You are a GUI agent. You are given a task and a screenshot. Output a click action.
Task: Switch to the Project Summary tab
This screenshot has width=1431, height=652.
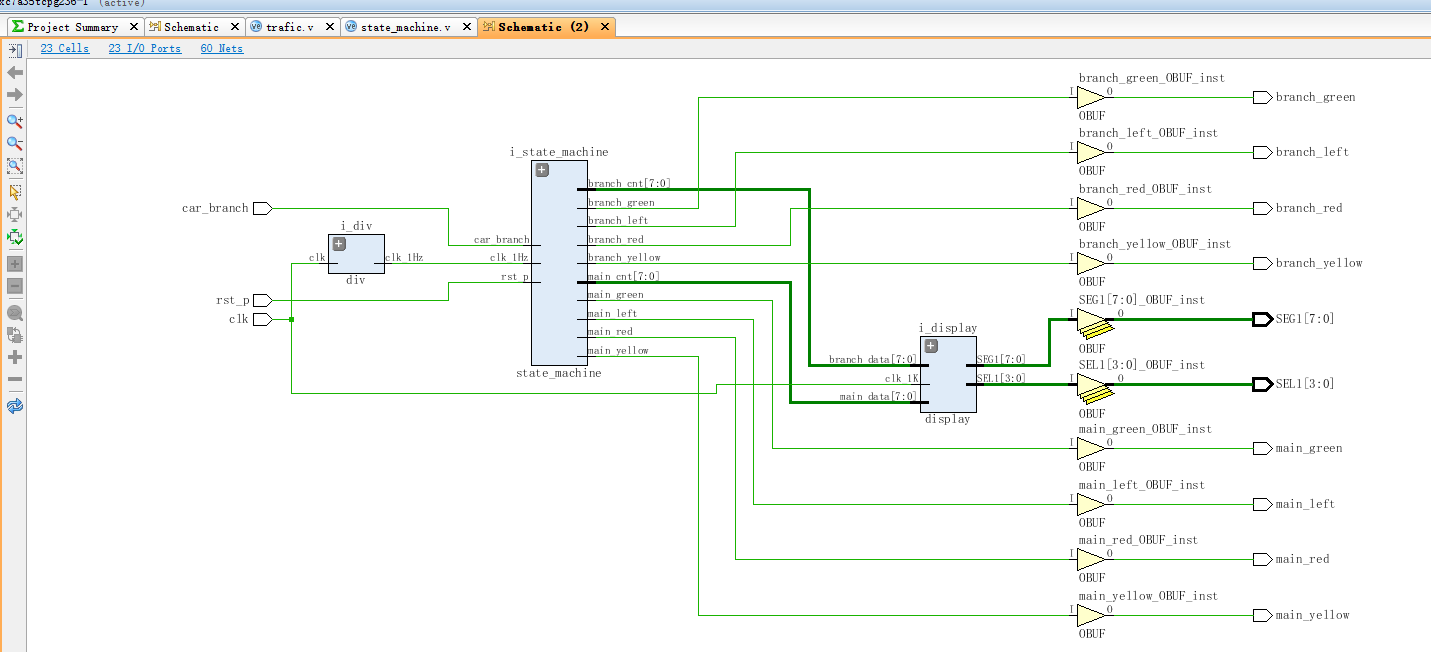tap(72, 27)
